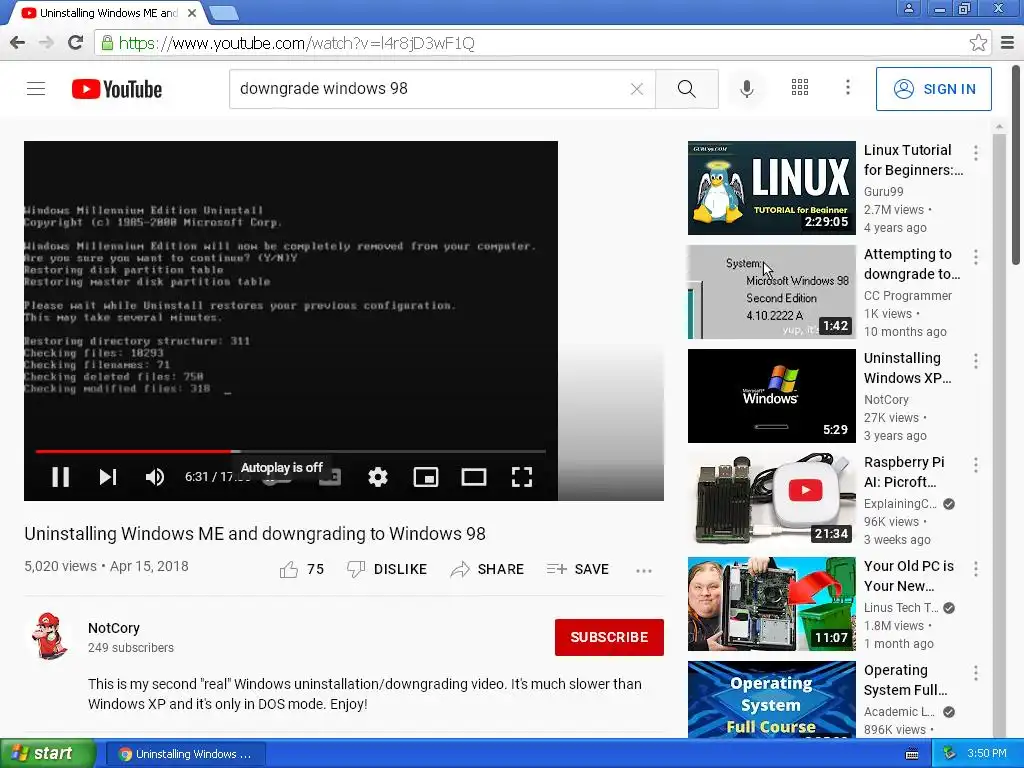Clear search text with the X icon
This screenshot has width=1024, height=768.
click(637, 89)
